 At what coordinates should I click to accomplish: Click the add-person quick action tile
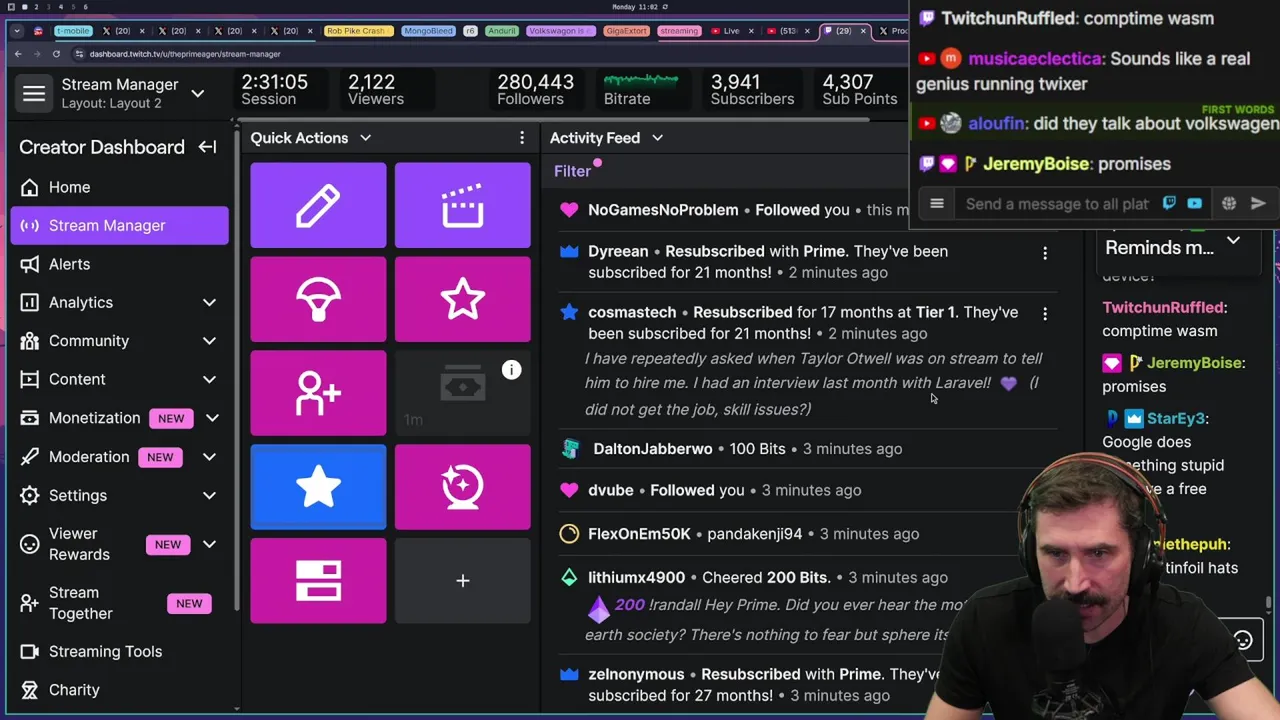point(318,393)
